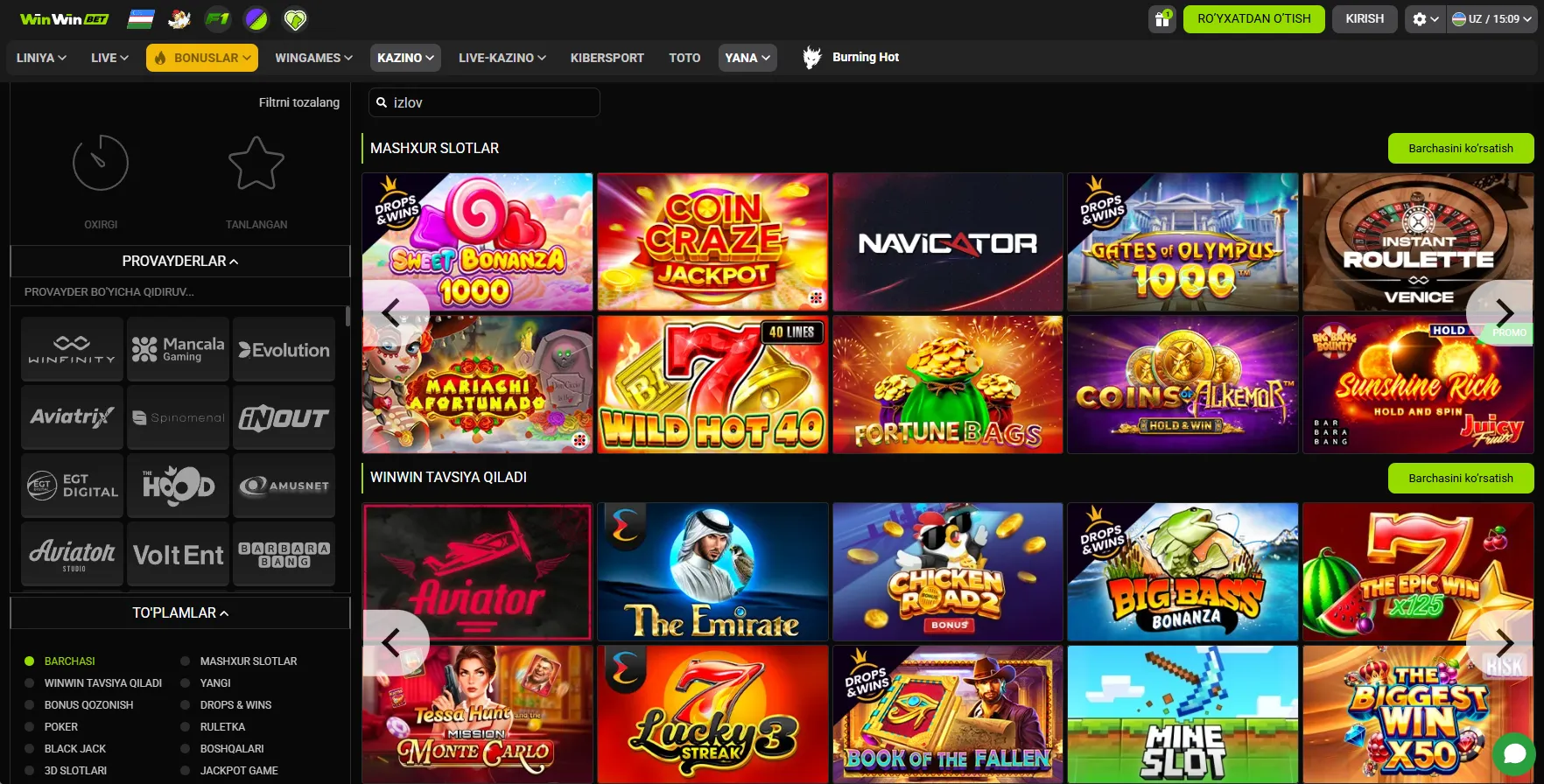Expand the LIVE-KAZINO menu

click(x=502, y=58)
